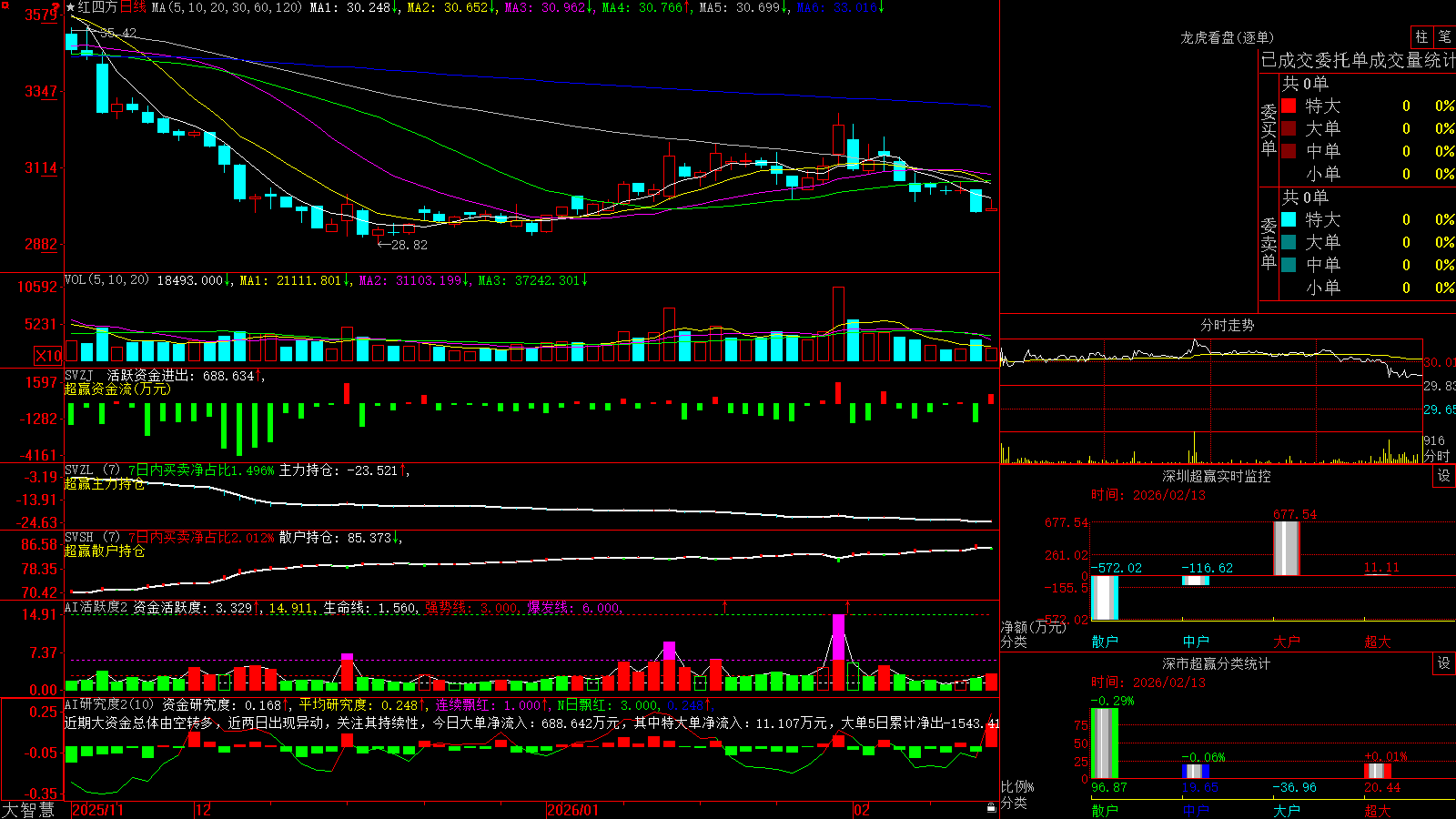Click the 散户持仓: 85.373 value
Viewport: 1456px width, 819px height.
pos(340,538)
